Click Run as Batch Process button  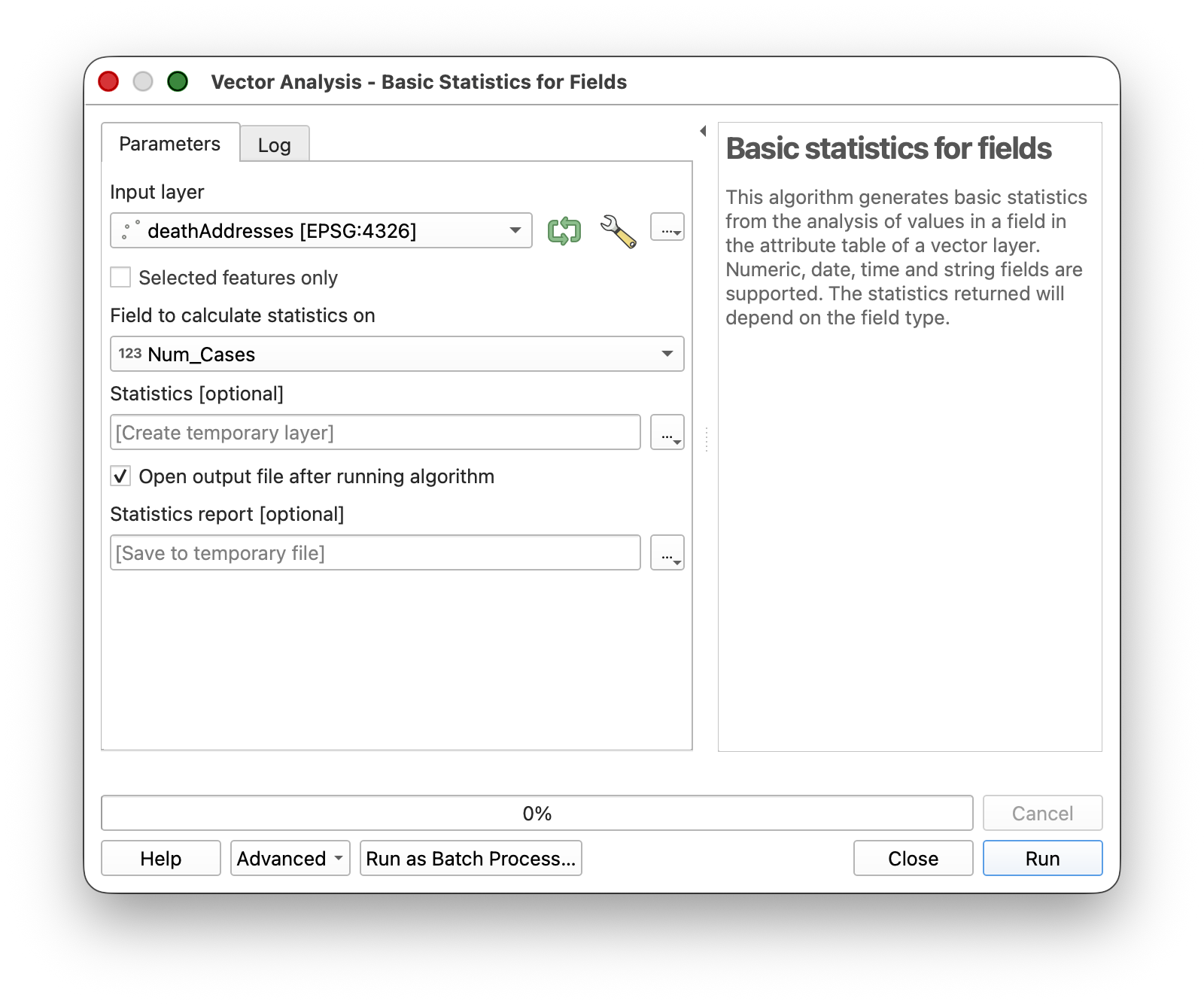tap(470, 858)
